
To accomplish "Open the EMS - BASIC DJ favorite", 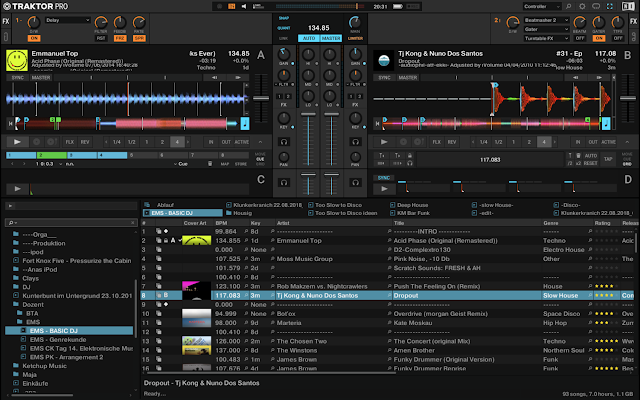I will pos(182,213).
